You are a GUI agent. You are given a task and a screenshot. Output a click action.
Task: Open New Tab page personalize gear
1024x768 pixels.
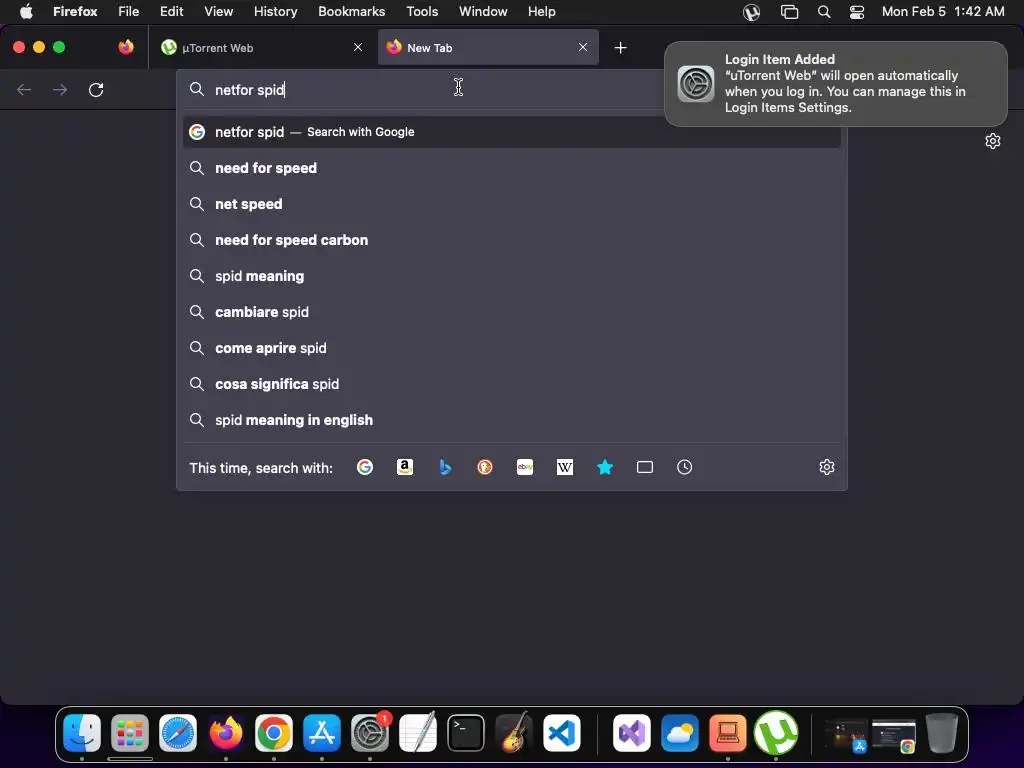(993, 141)
